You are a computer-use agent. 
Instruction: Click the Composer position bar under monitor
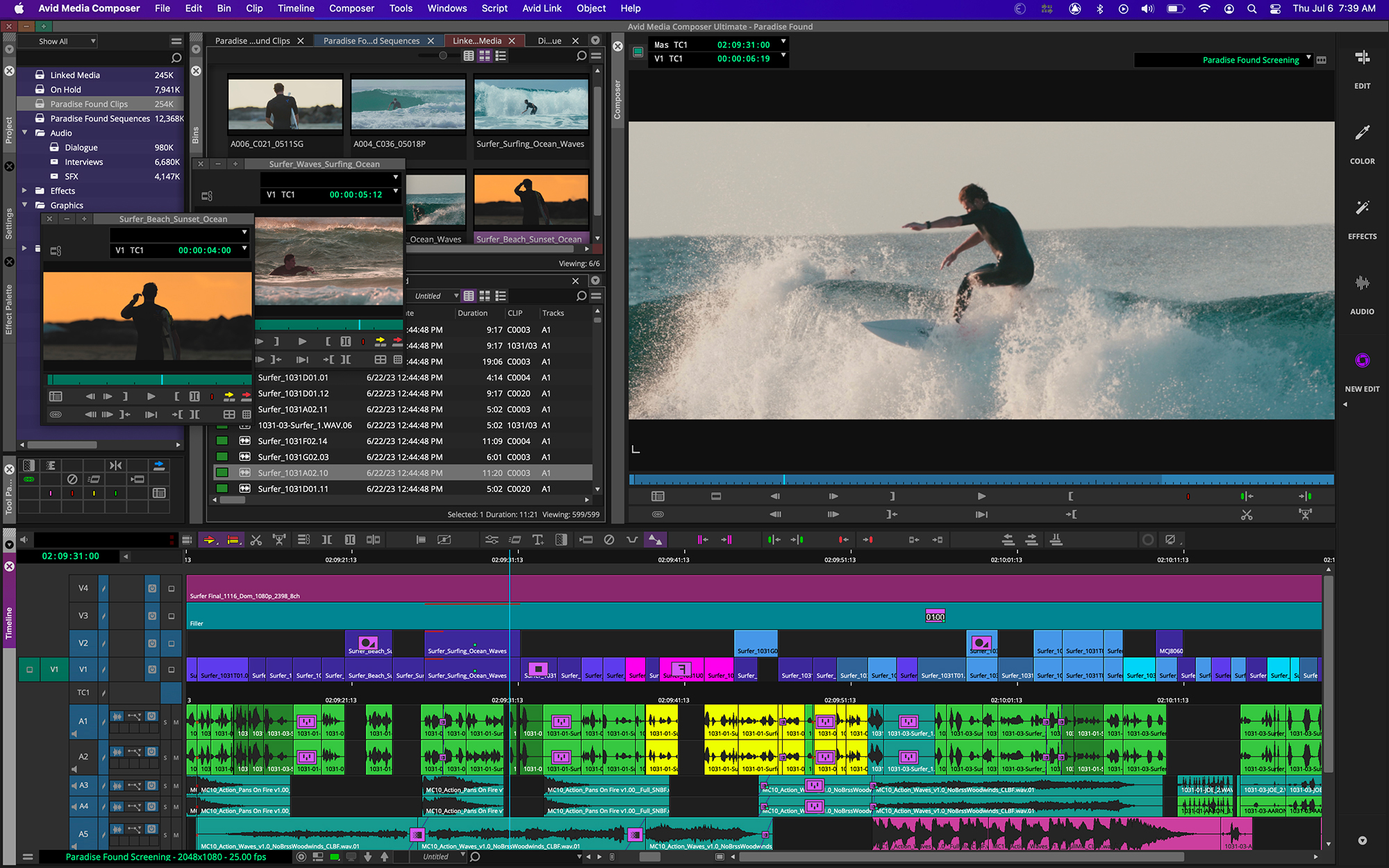coord(981,479)
